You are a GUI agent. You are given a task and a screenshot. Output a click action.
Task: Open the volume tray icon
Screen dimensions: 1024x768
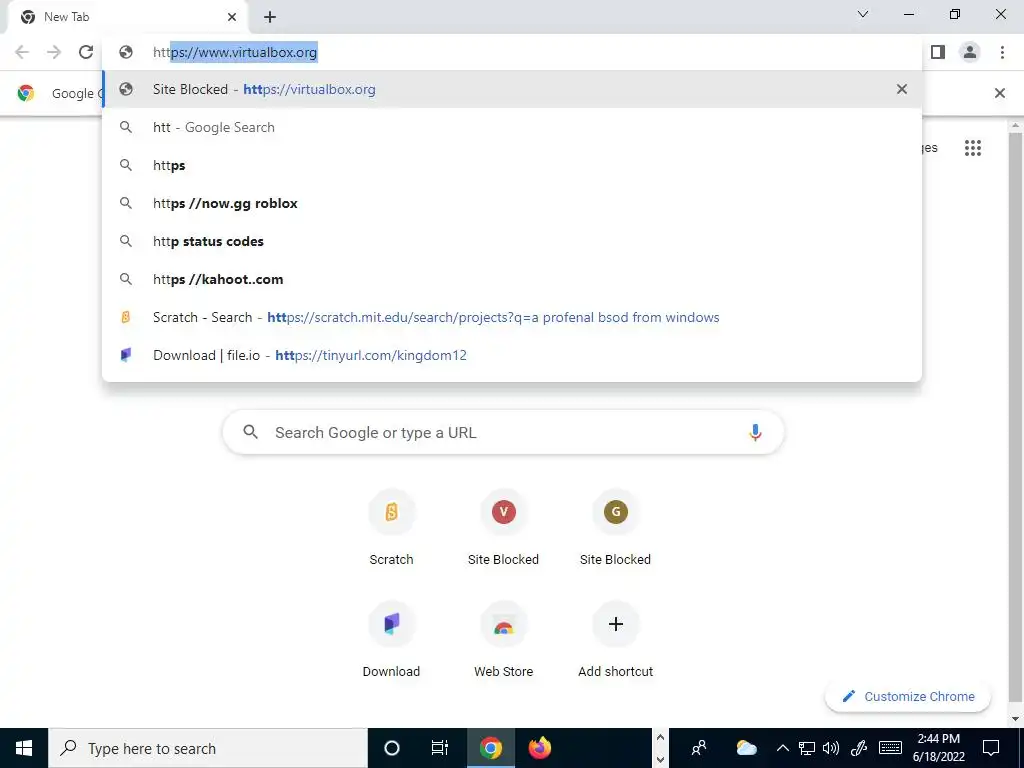point(831,748)
